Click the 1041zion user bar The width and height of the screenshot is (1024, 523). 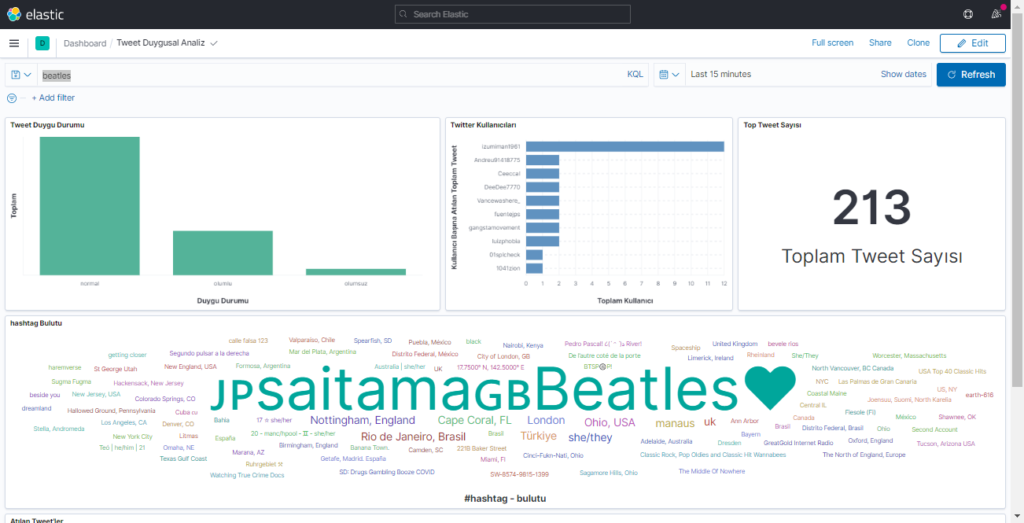(534, 268)
